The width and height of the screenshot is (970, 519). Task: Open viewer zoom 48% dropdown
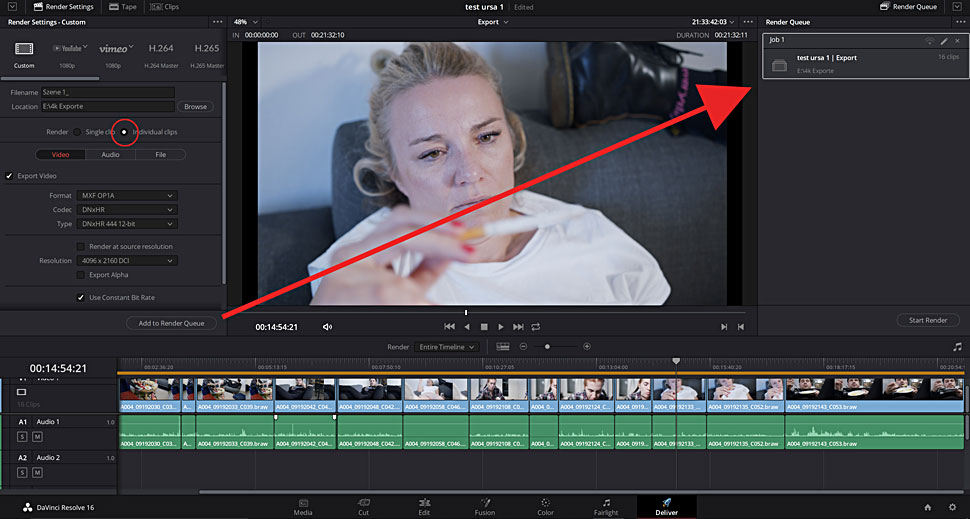pyautogui.click(x=246, y=22)
